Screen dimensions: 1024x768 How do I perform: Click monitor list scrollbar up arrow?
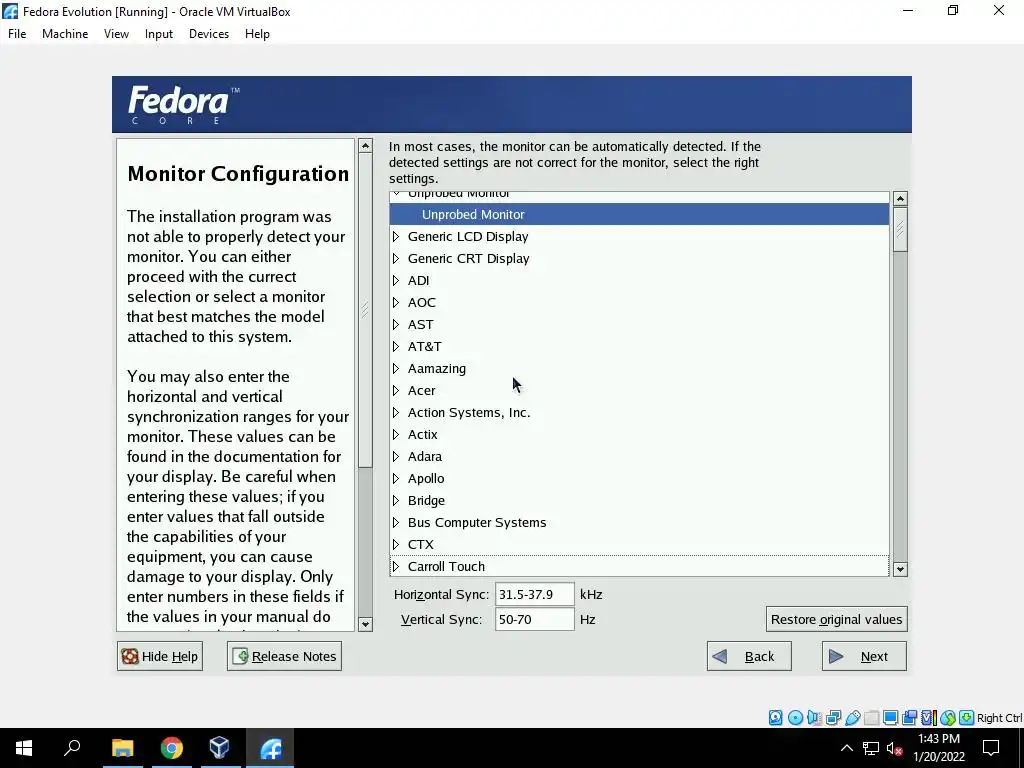tap(900, 198)
